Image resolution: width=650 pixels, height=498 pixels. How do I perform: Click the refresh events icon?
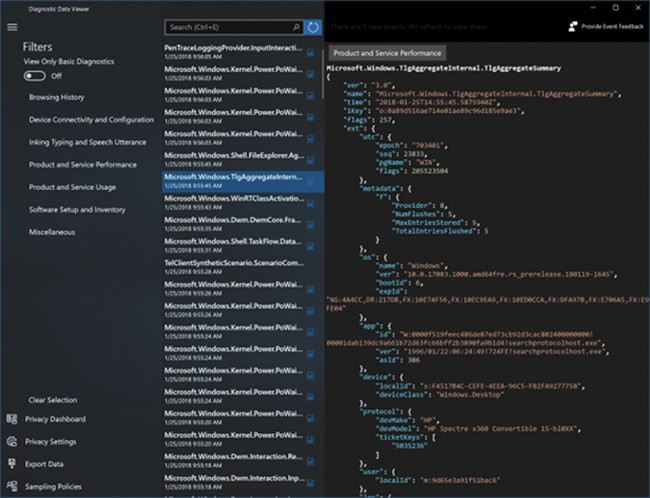(x=314, y=27)
